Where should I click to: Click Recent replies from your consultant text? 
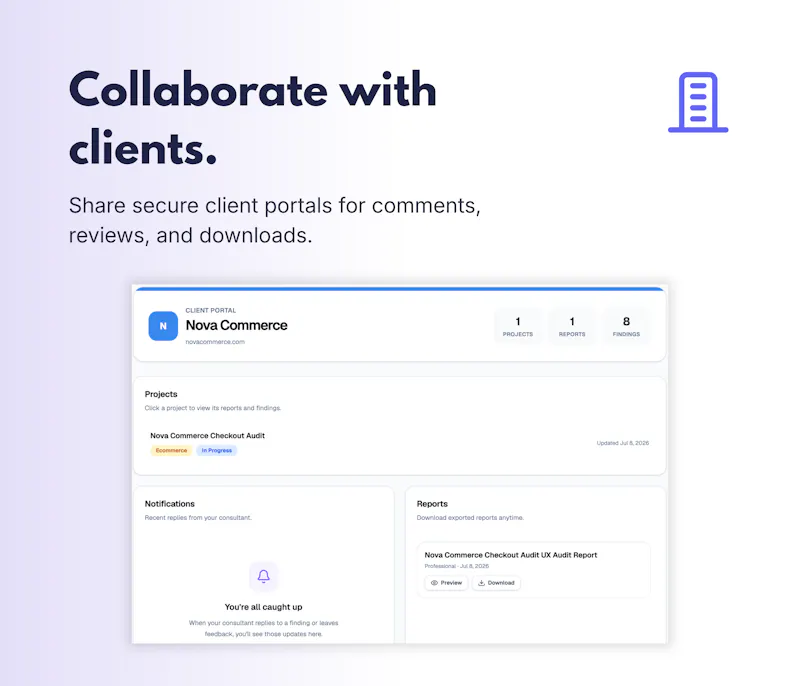198,518
